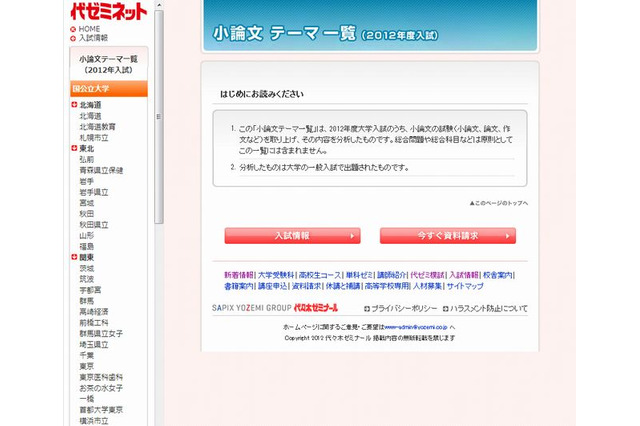The image size is (640, 426).
Task: Select 横浜市立 in the sidebar list
Action: pos(94,421)
